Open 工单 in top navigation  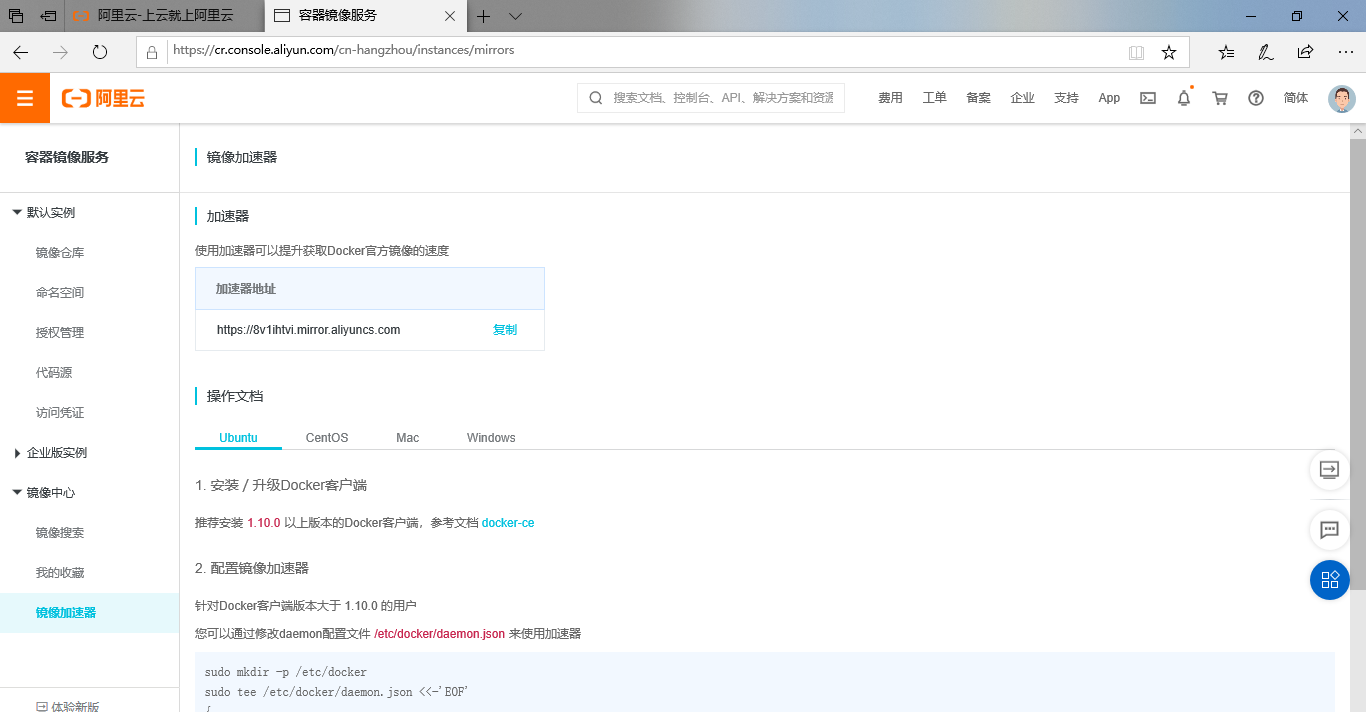click(x=934, y=98)
